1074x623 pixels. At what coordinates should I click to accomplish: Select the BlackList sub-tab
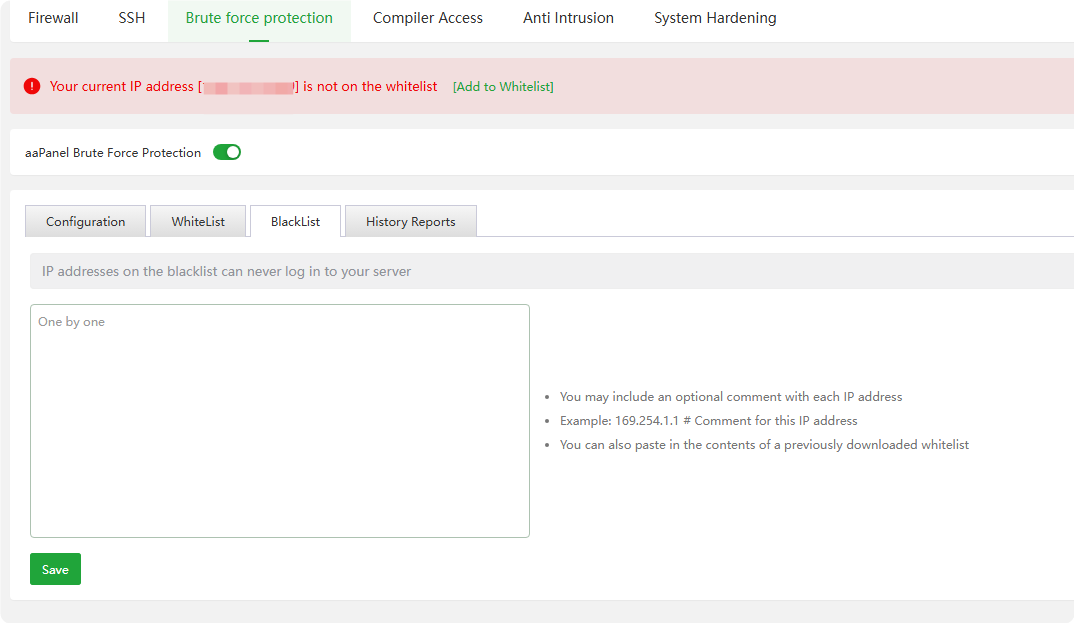(x=295, y=222)
